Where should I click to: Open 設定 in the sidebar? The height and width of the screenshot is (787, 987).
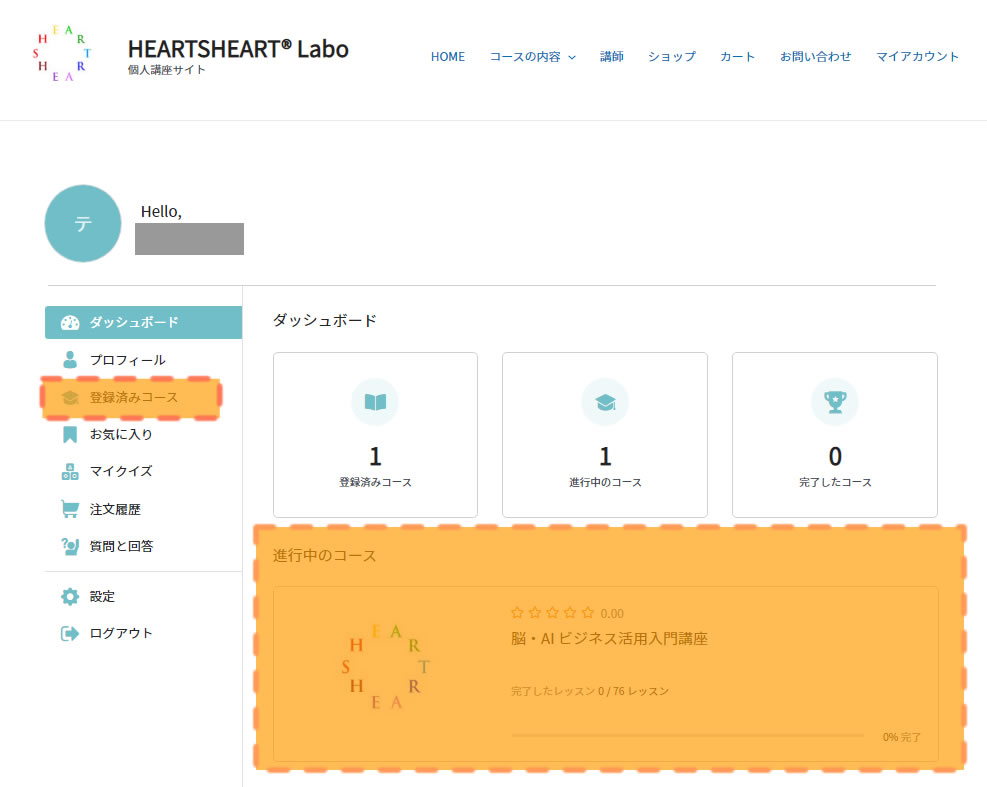click(x=102, y=596)
